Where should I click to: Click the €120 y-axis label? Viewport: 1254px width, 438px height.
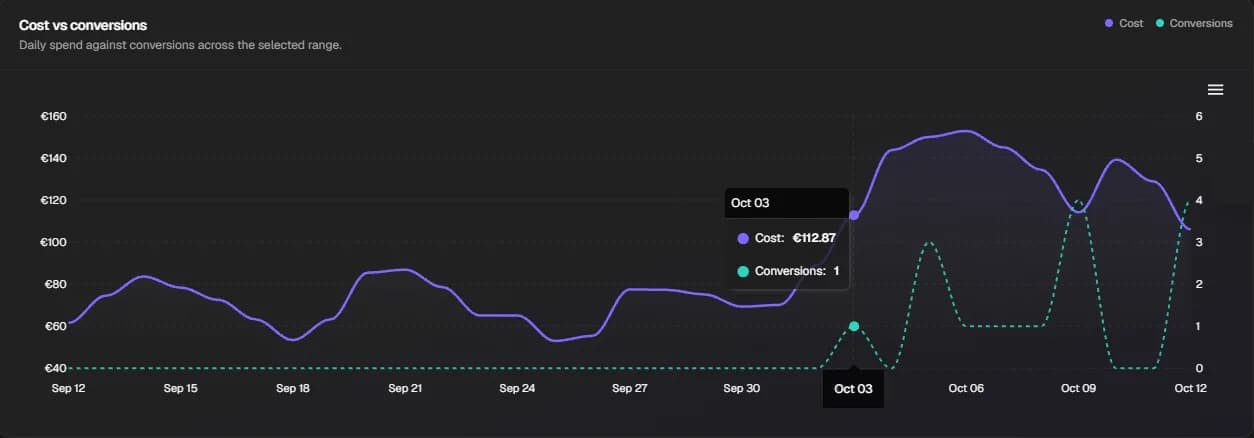[53, 200]
